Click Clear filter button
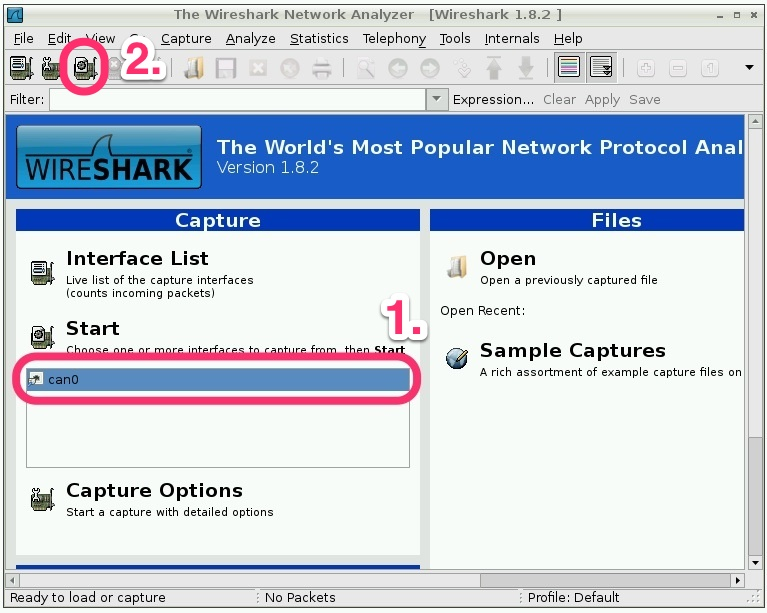This screenshot has height=613, width=767. 559,99
